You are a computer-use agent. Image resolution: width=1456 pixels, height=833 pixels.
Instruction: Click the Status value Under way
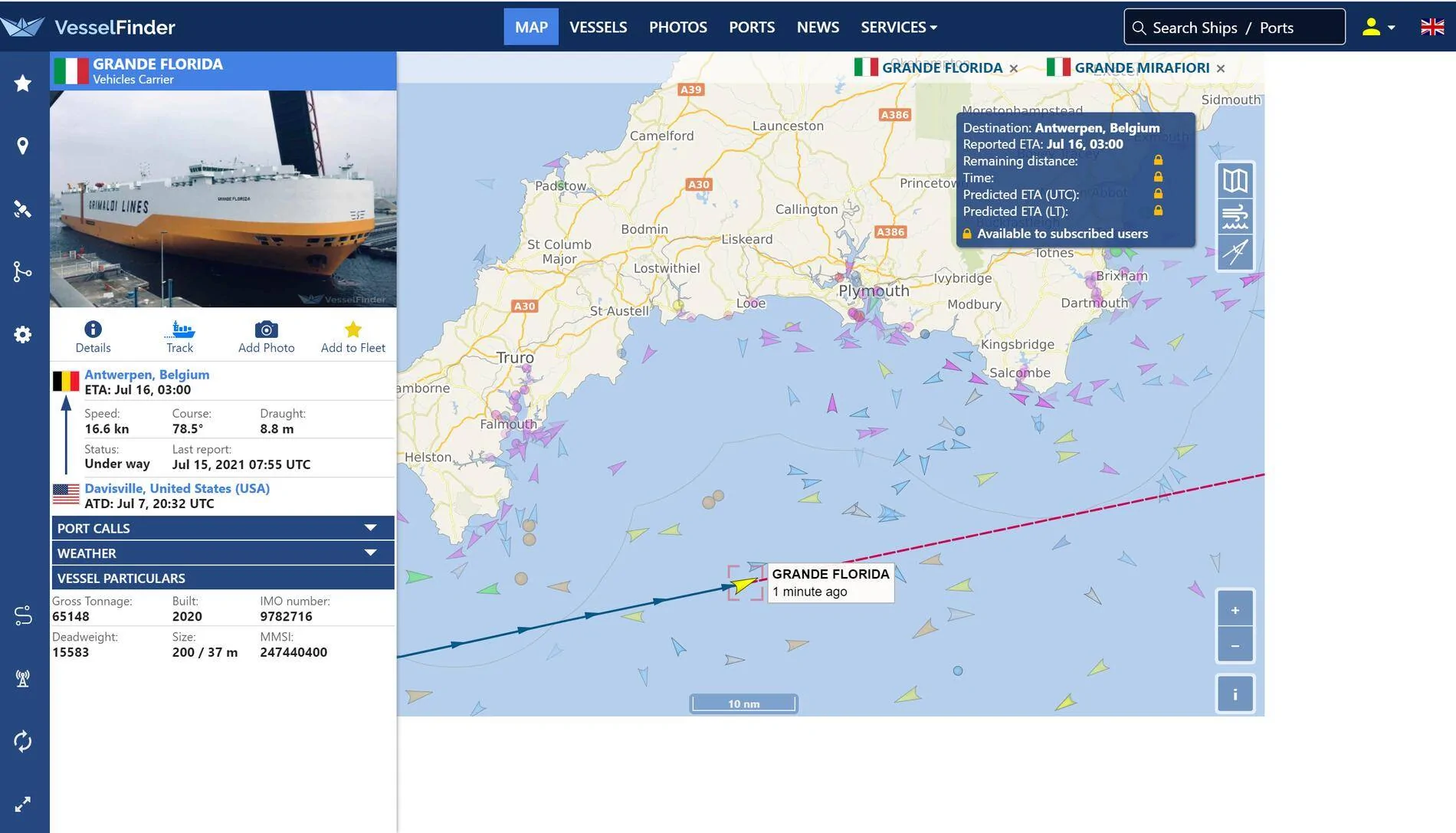point(117,464)
